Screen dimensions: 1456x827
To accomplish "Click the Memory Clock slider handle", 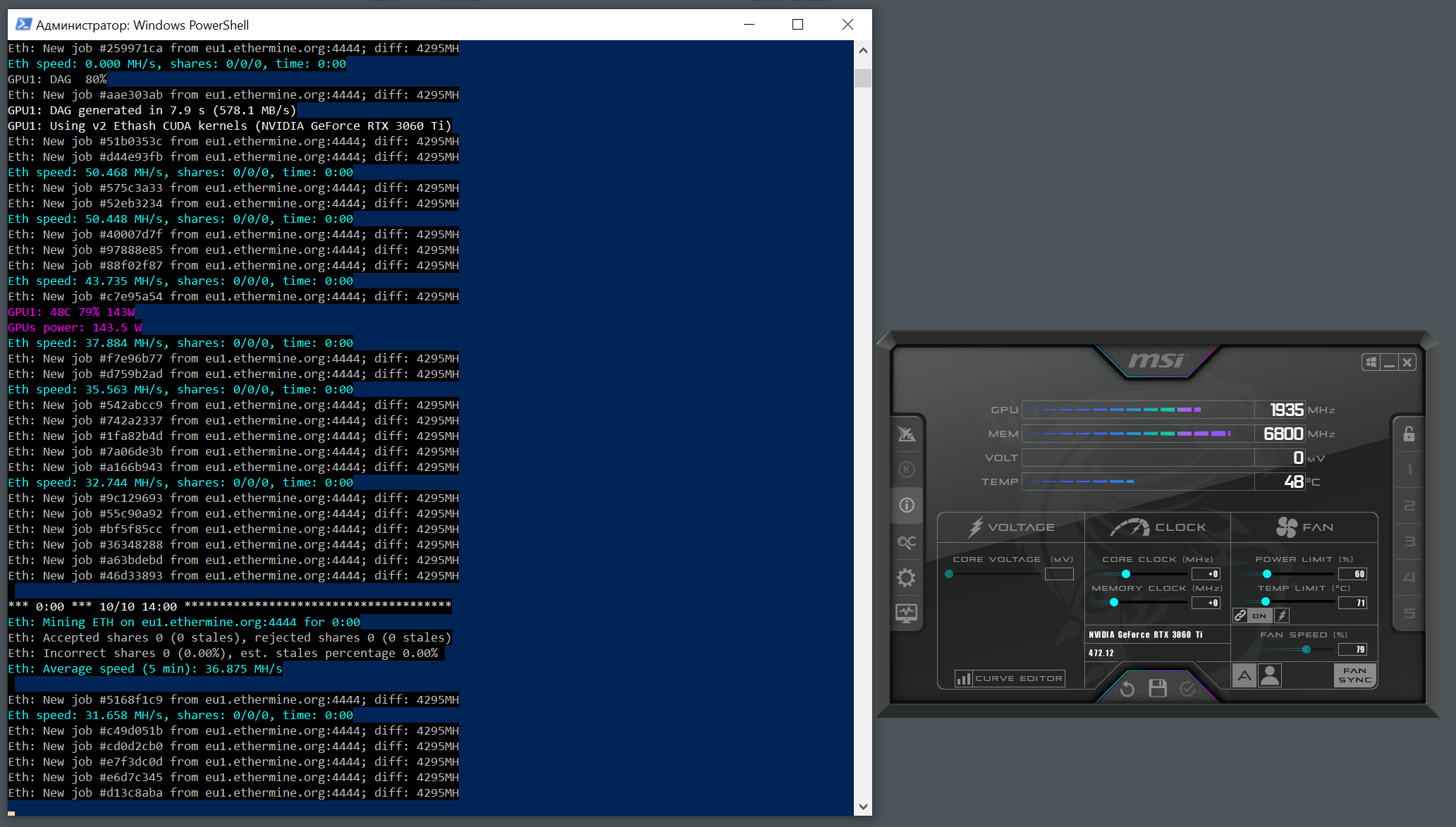I will pos(1114,603).
